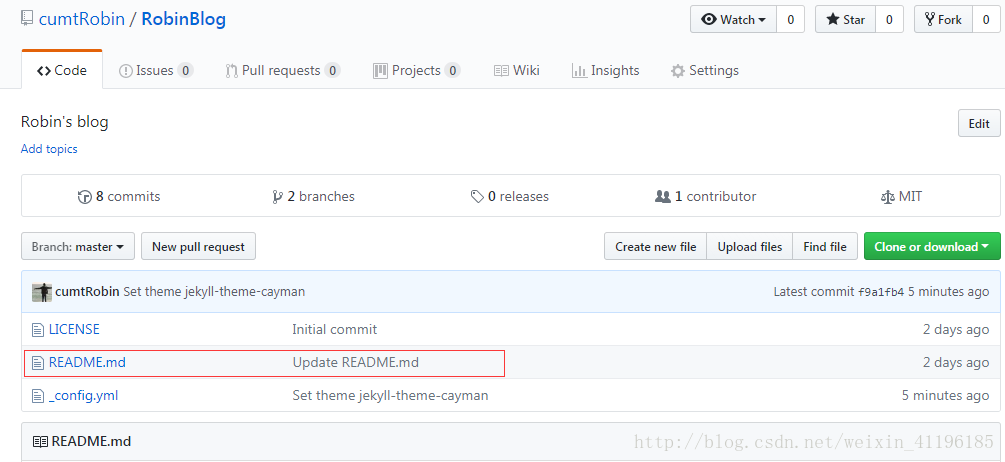Click the Insights bar graph icon

pyautogui.click(x=579, y=71)
